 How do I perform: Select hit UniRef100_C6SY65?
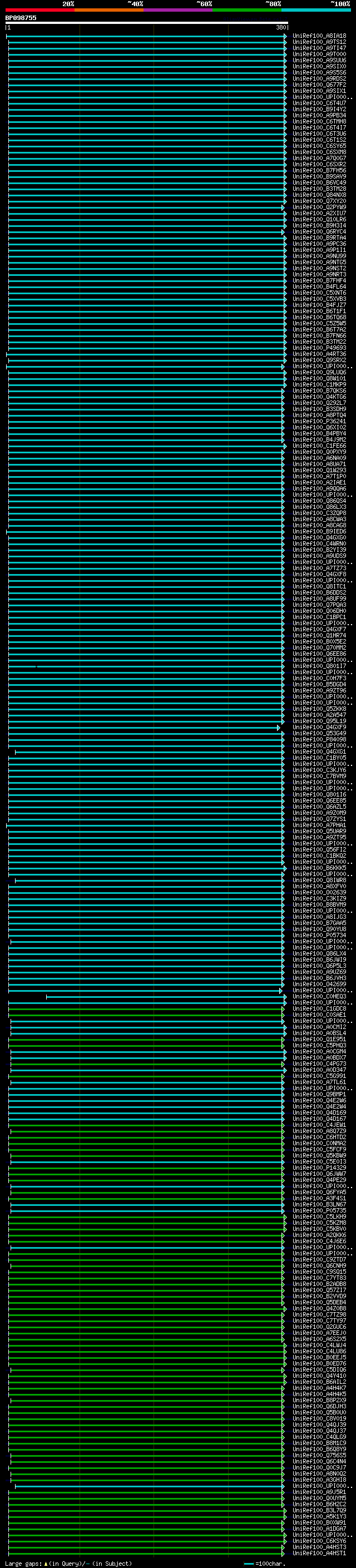click(x=319, y=146)
